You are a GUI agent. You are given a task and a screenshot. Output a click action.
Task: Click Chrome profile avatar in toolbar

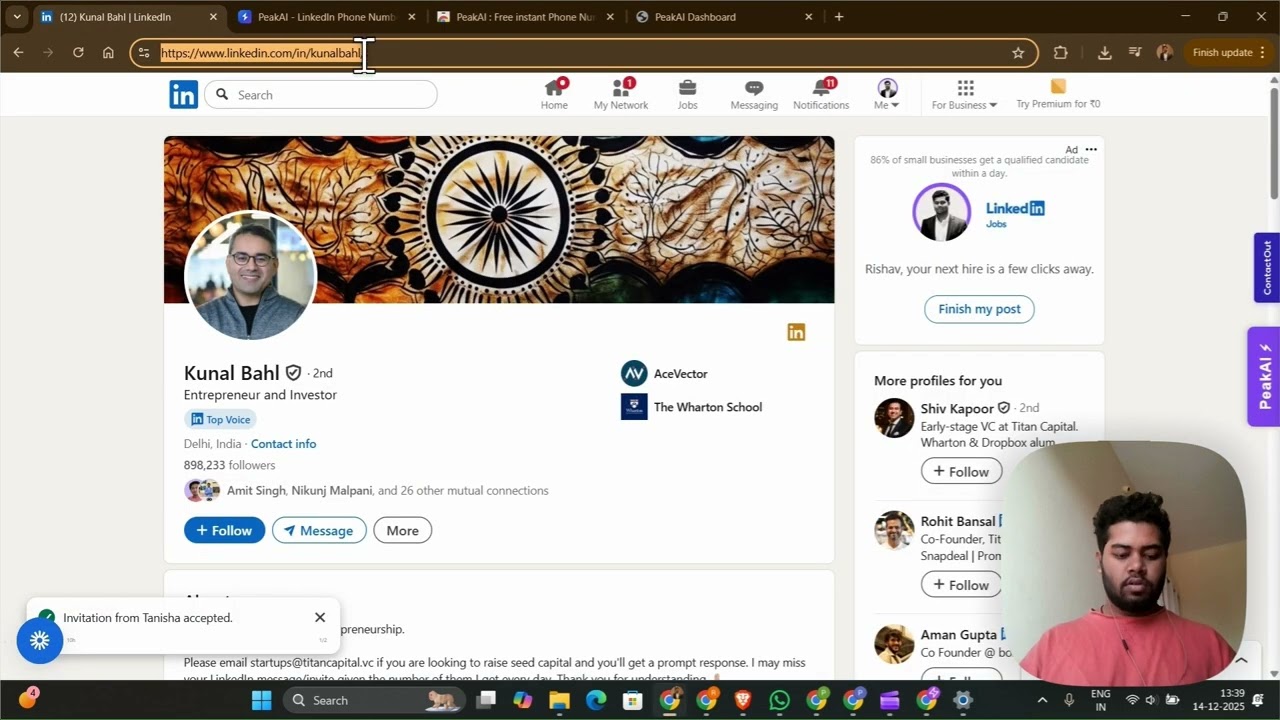pyautogui.click(x=1165, y=53)
